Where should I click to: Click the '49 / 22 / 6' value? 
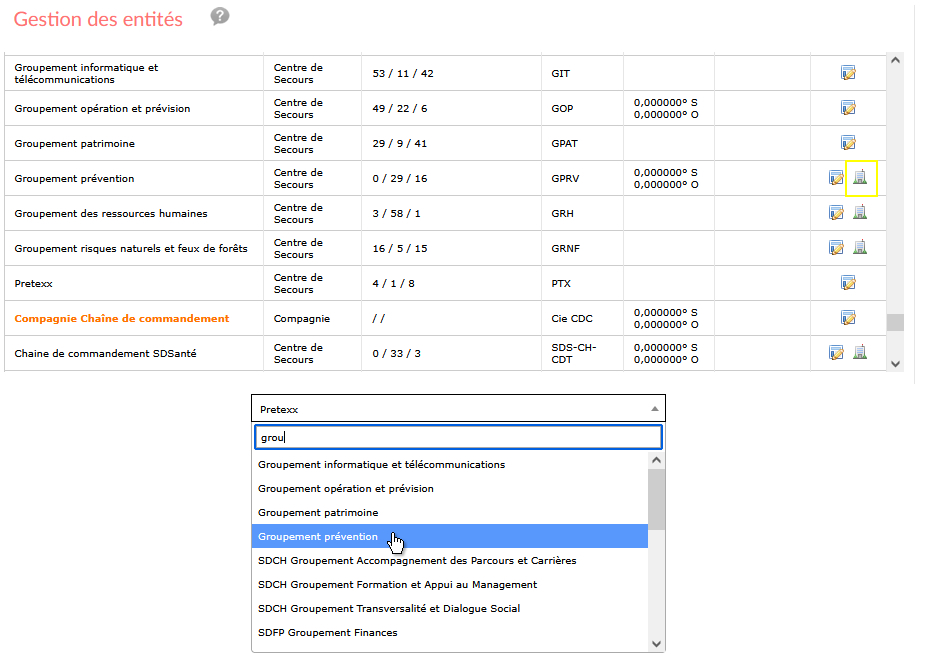pyautogui.click(x=400, y=109)
